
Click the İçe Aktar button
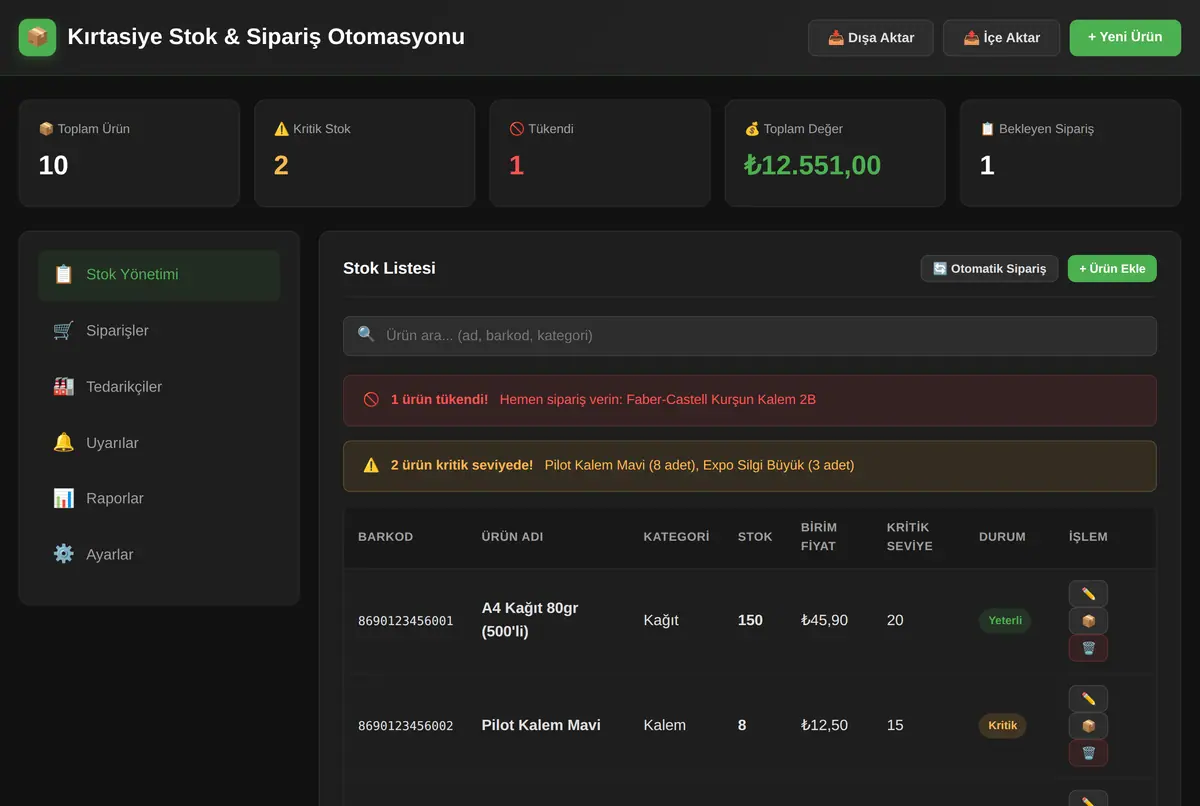(x=1001, y=38)
